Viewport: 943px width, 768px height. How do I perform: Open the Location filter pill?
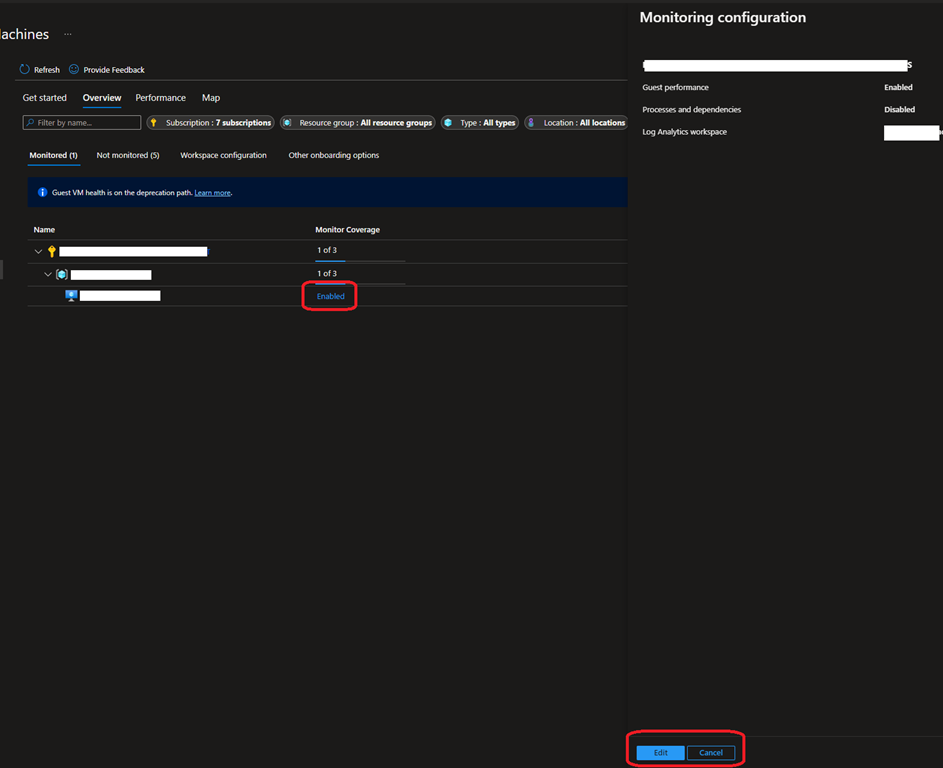point(576,123)
